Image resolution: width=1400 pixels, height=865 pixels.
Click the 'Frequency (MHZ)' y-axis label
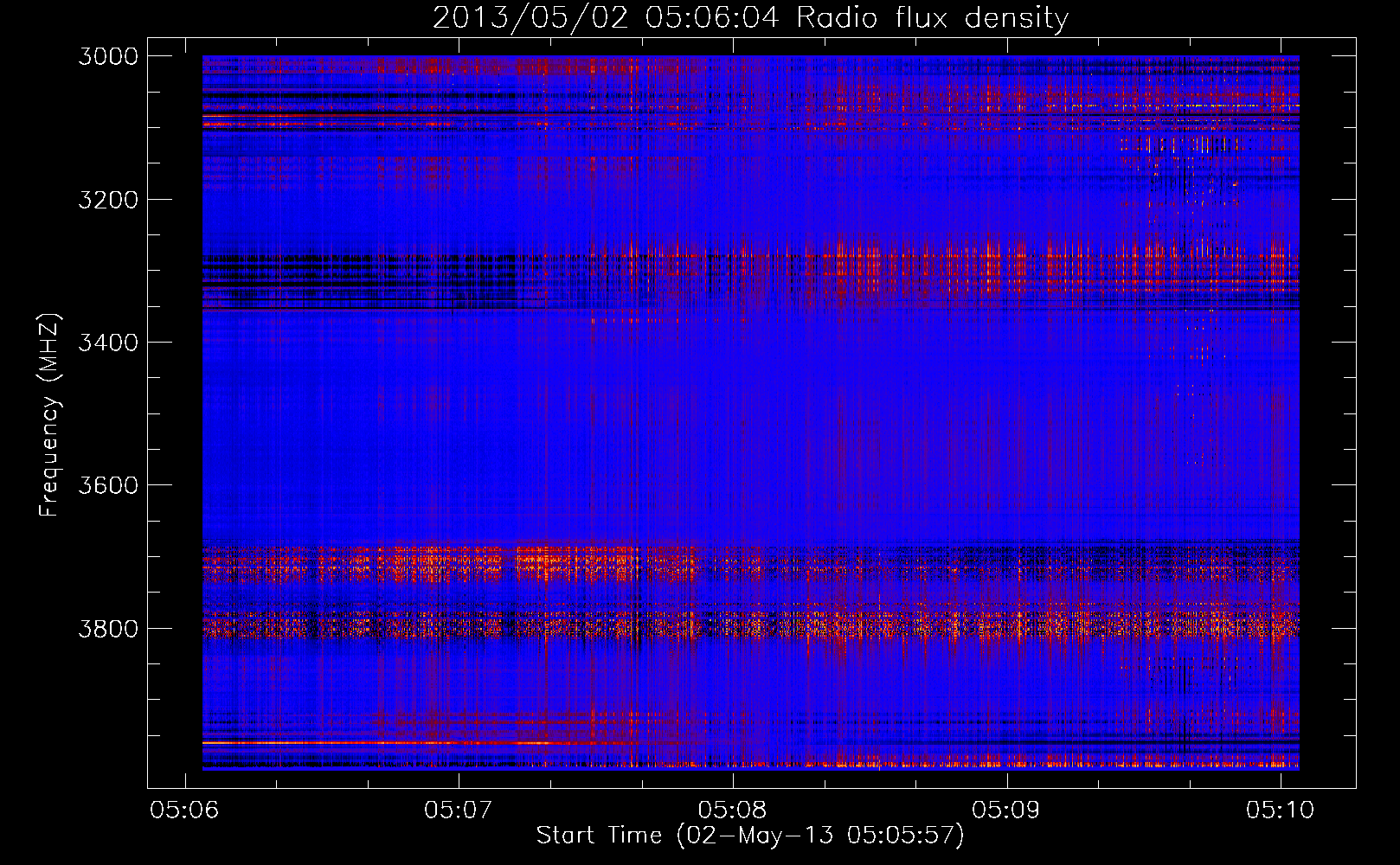click(50, 415)
